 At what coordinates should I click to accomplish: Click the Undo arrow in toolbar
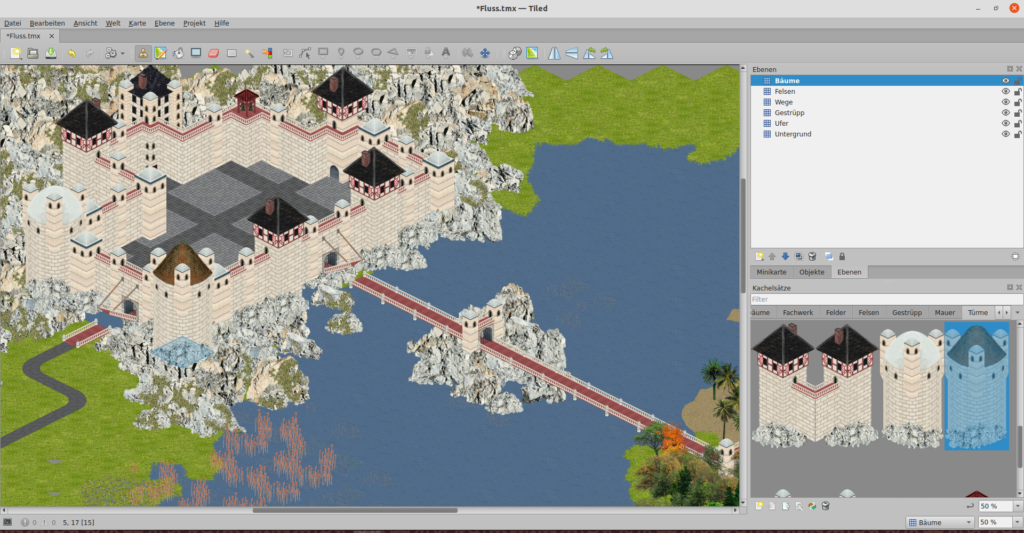72,52
